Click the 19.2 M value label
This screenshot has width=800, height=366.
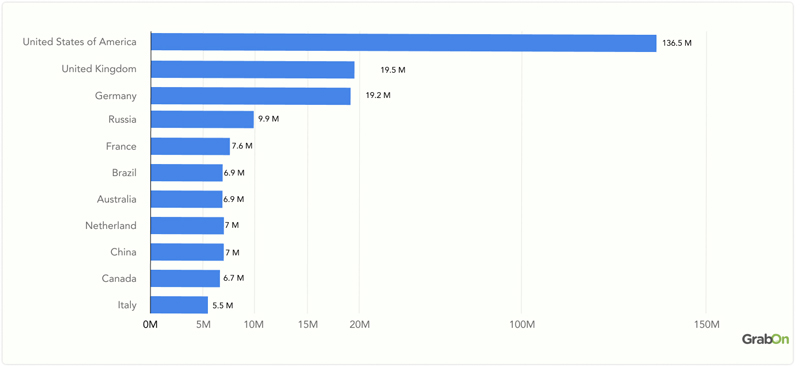click(x=378, y=95)
